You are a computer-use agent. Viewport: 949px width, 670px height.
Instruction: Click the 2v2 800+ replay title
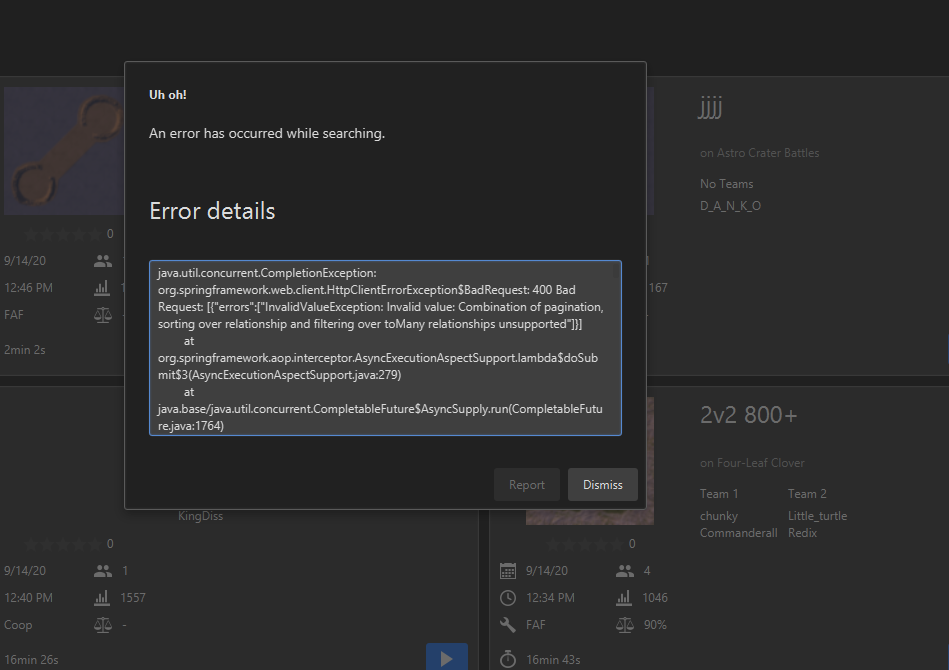coord(749,415)
